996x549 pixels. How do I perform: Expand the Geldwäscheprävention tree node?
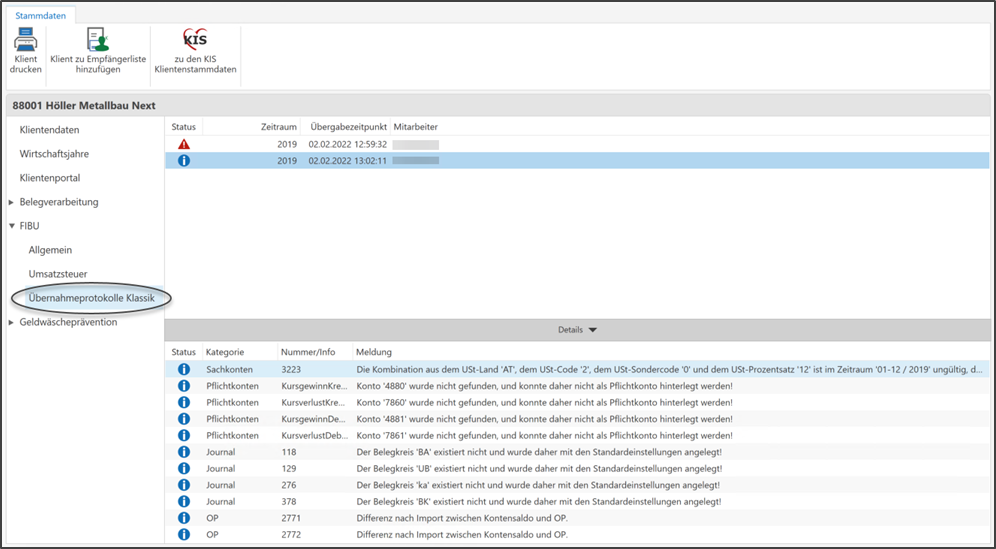[x=11, y=322]
